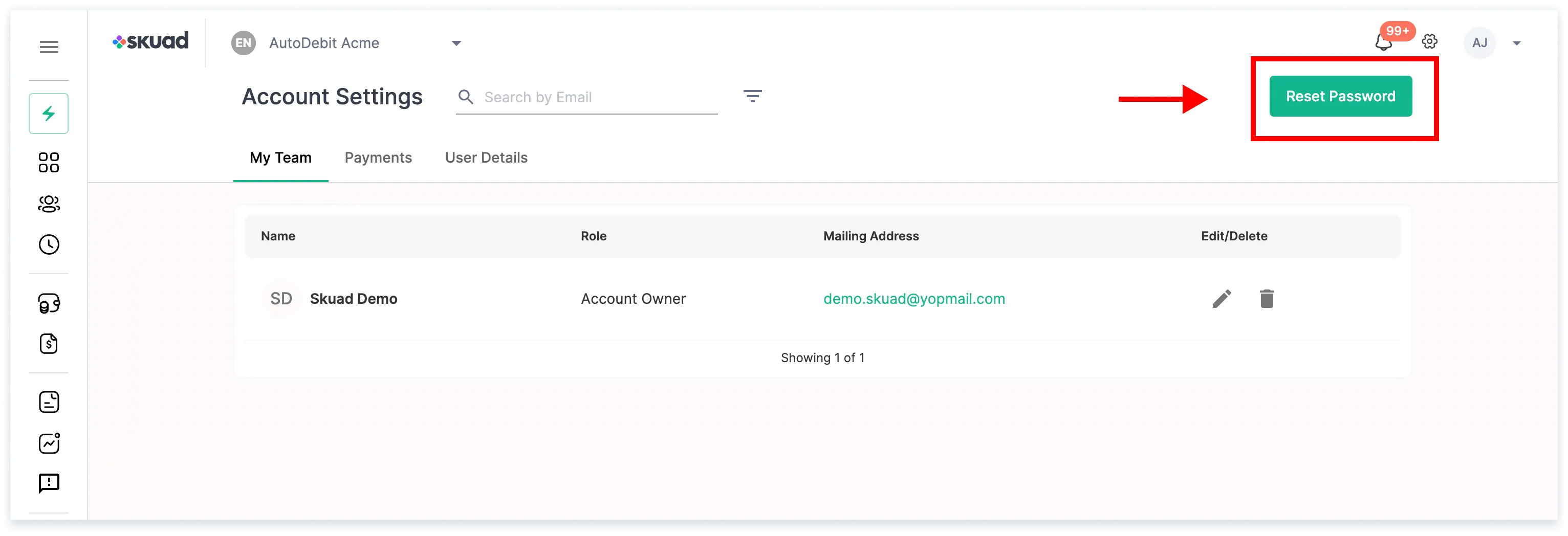Click the Reset Password button
1568x536 pixels.
(1340, 96)
